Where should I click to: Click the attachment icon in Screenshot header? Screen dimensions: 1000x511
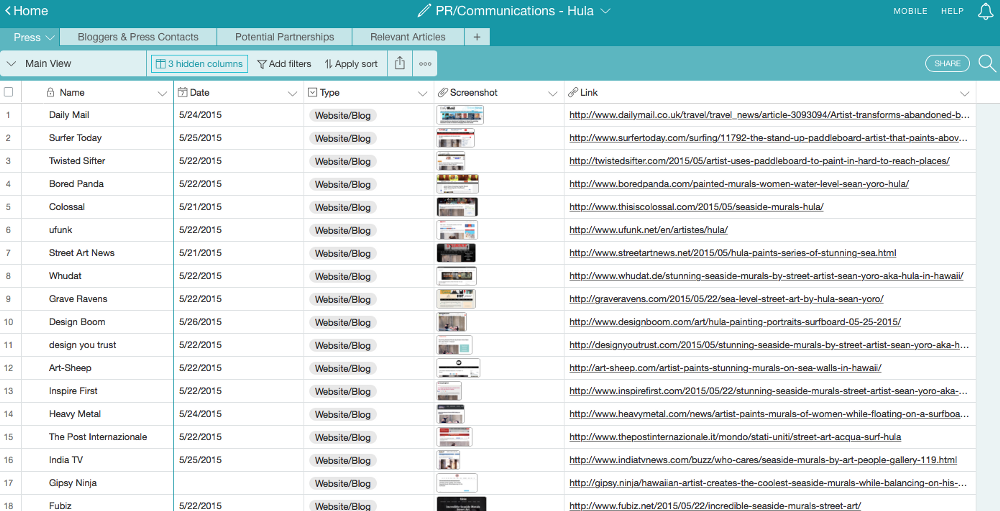pyautogui.click(x=443, y=93)
